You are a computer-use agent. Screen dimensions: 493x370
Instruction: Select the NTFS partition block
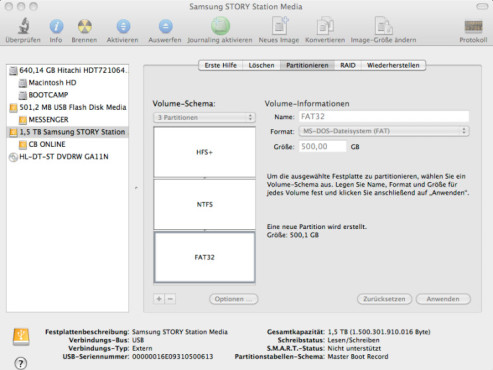204,204
